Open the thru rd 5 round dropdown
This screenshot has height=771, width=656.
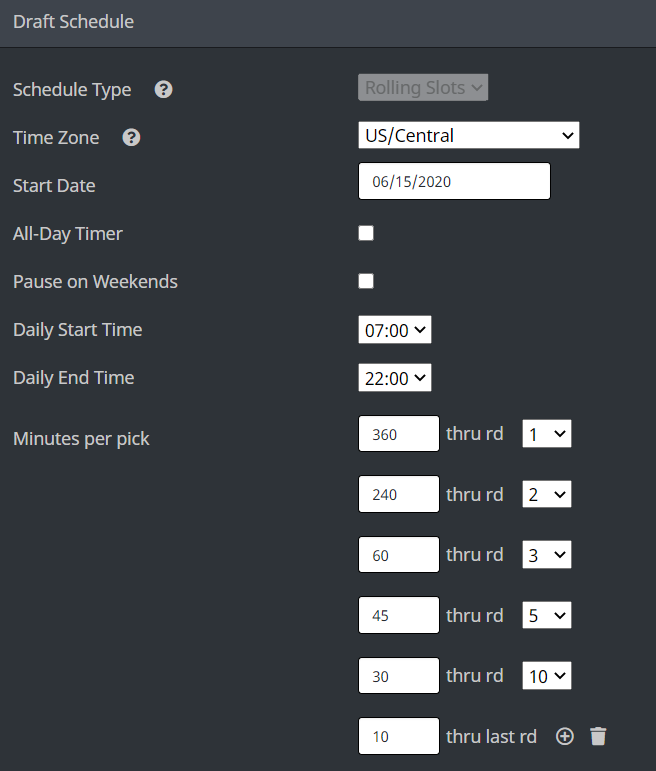547,615
